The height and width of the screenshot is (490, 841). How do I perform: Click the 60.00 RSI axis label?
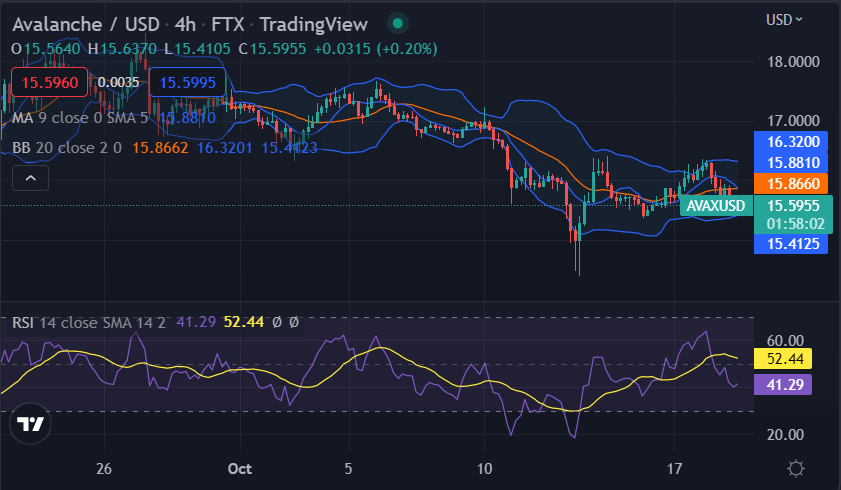[785, 340]
